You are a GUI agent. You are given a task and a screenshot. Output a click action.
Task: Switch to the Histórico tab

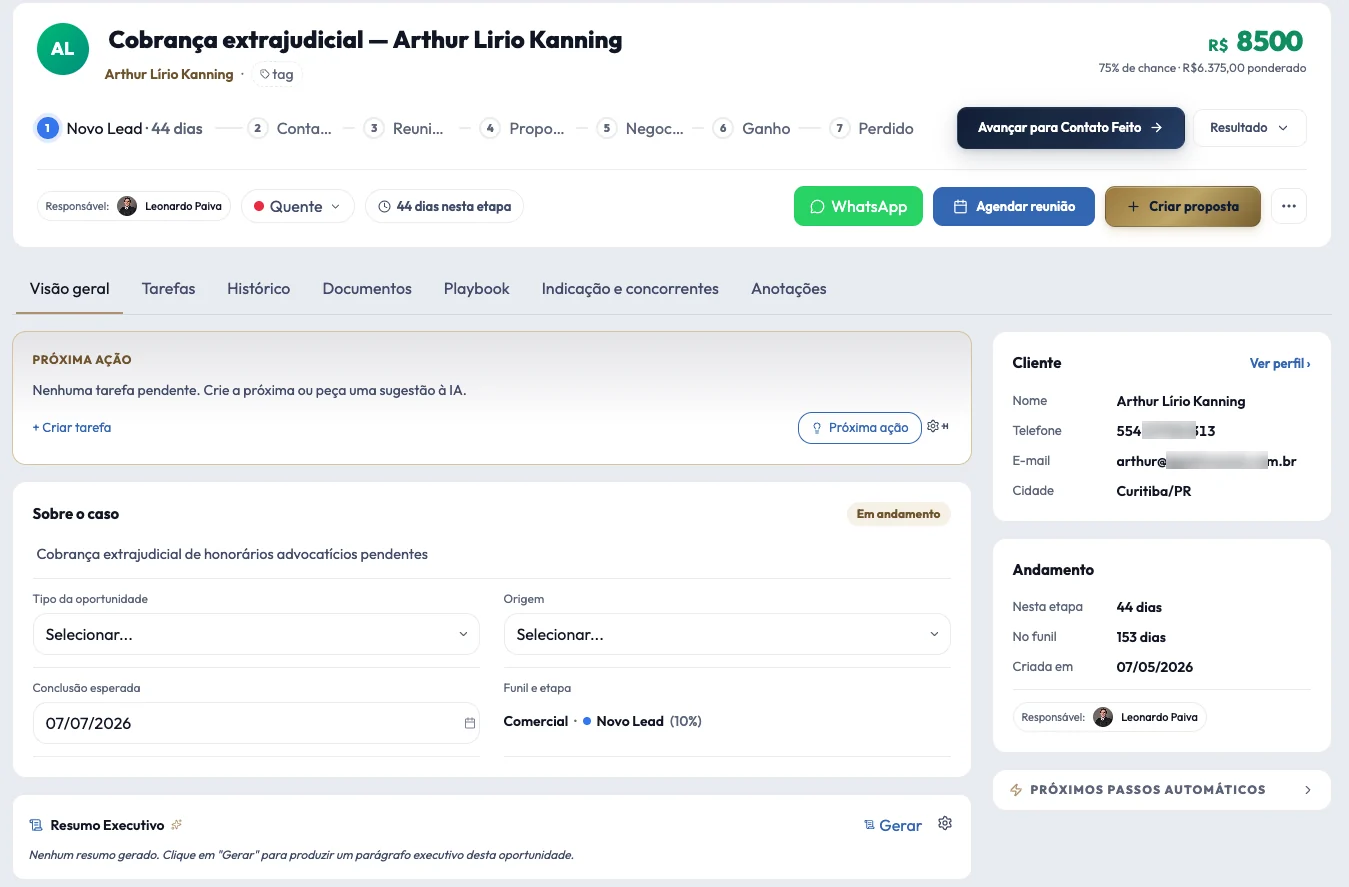tap(258, 288)
